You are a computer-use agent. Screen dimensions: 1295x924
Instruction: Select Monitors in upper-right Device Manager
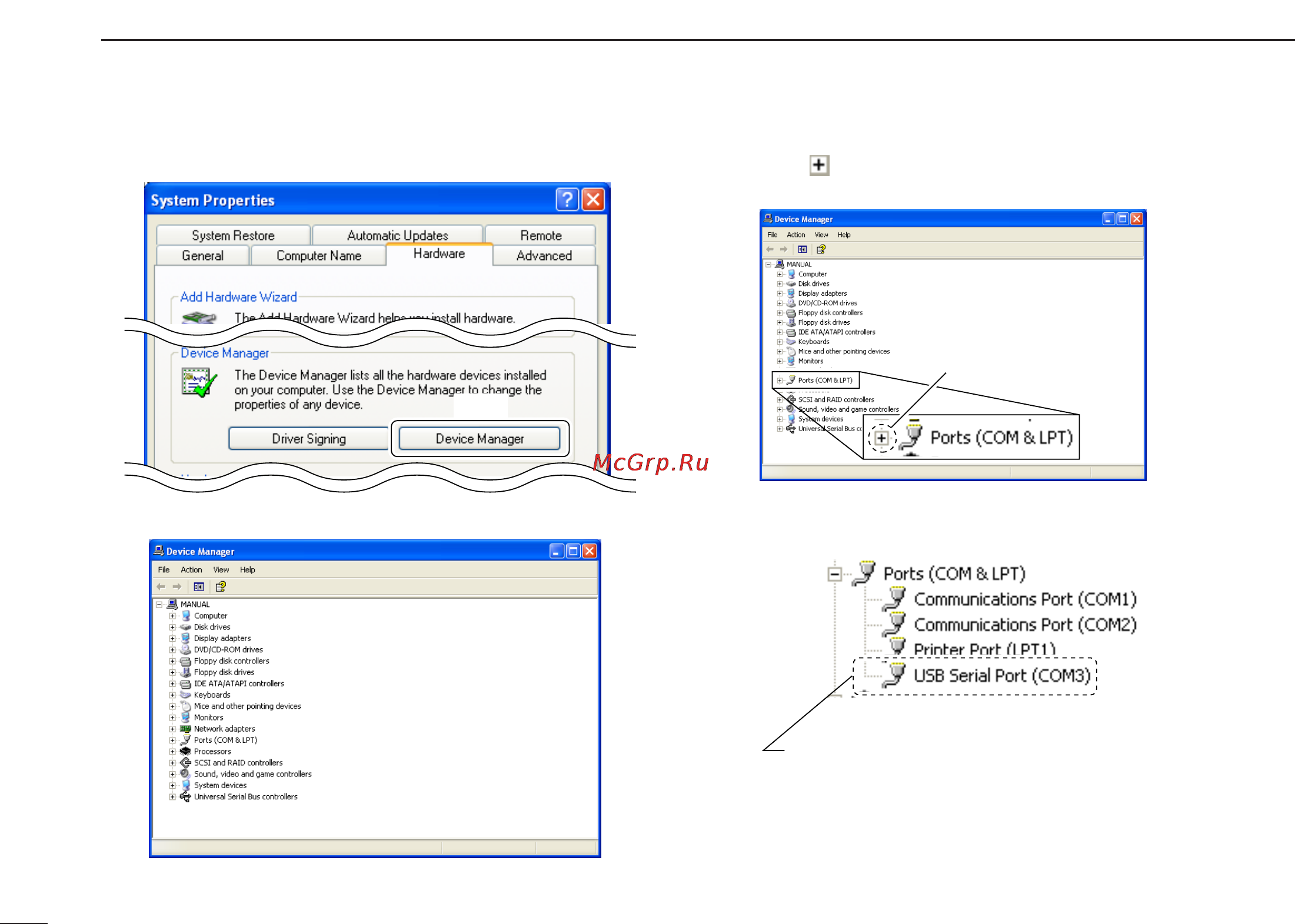pyautogui.click(x=810, y=361)
